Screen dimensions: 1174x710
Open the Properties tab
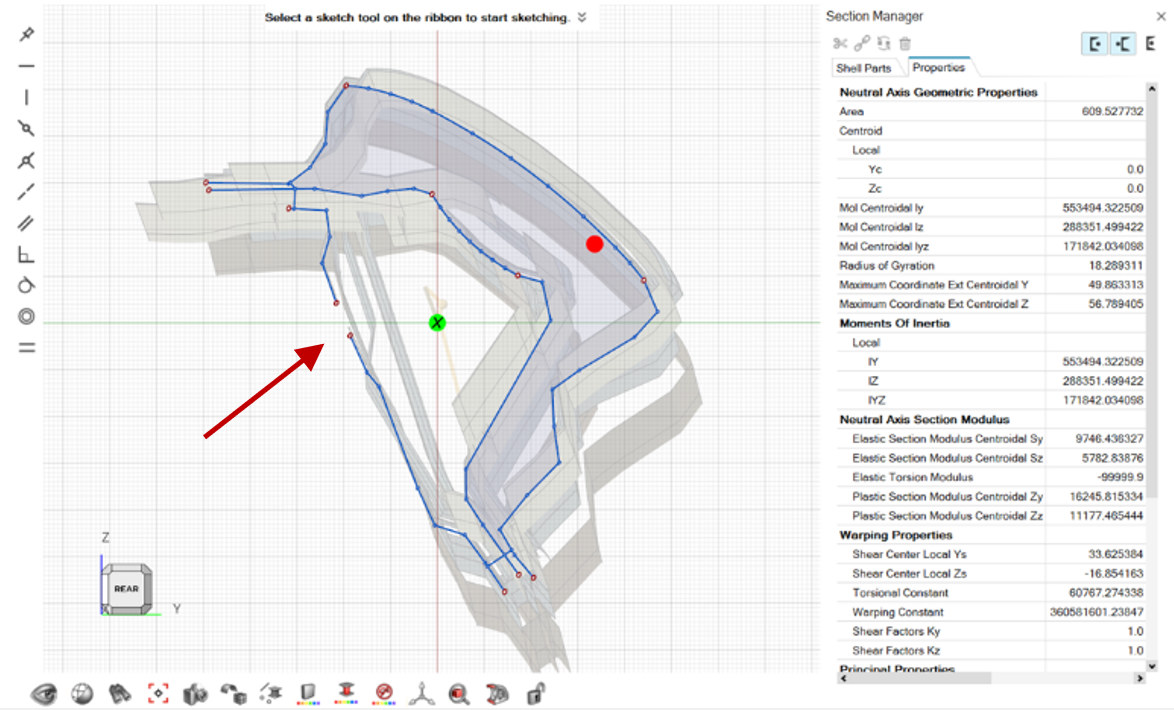(938, 68)
